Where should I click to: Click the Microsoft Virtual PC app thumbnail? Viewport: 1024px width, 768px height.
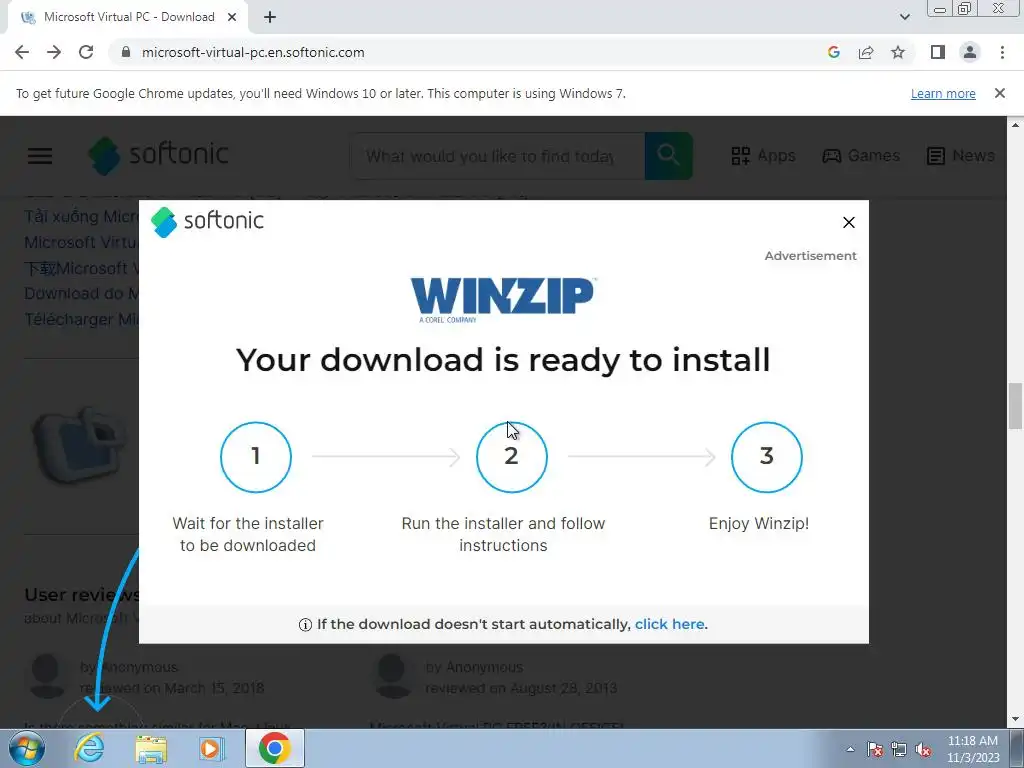(x=80, y=445)
